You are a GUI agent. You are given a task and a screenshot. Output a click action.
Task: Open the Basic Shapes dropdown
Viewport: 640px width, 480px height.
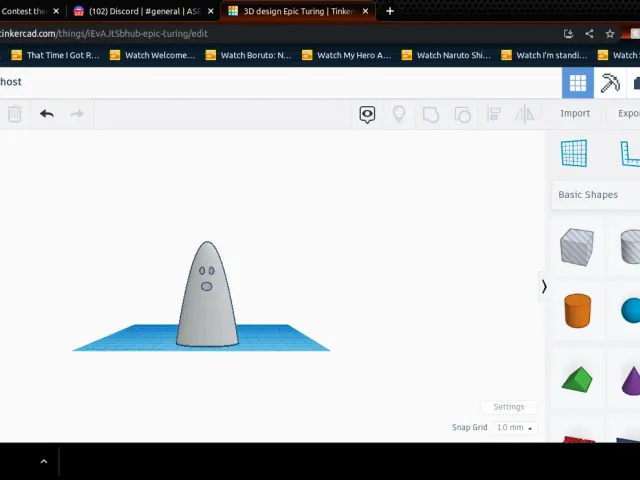click(x=596, y=195)
